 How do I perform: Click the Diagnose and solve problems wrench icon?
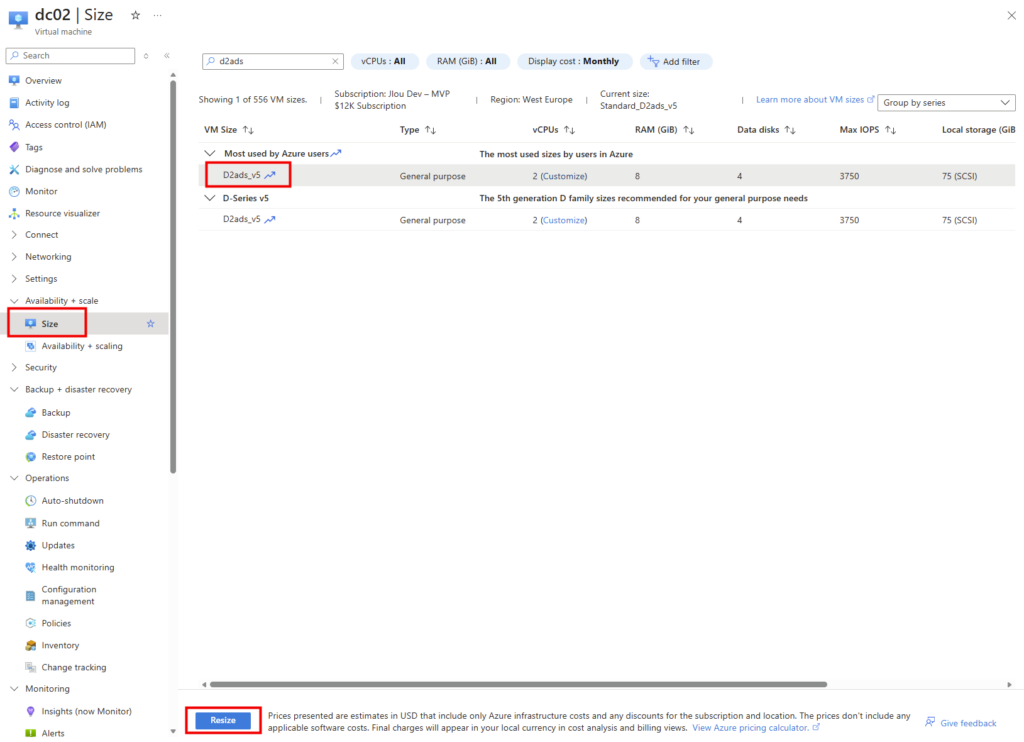[x=14, y=169]
